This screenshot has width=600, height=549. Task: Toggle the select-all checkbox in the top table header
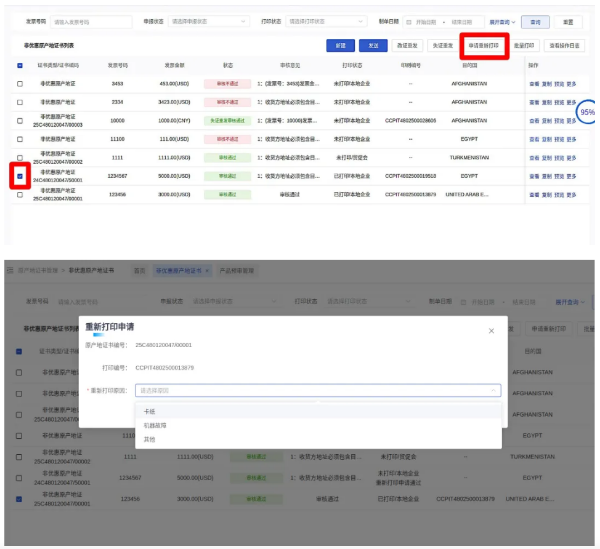[20, 65]
